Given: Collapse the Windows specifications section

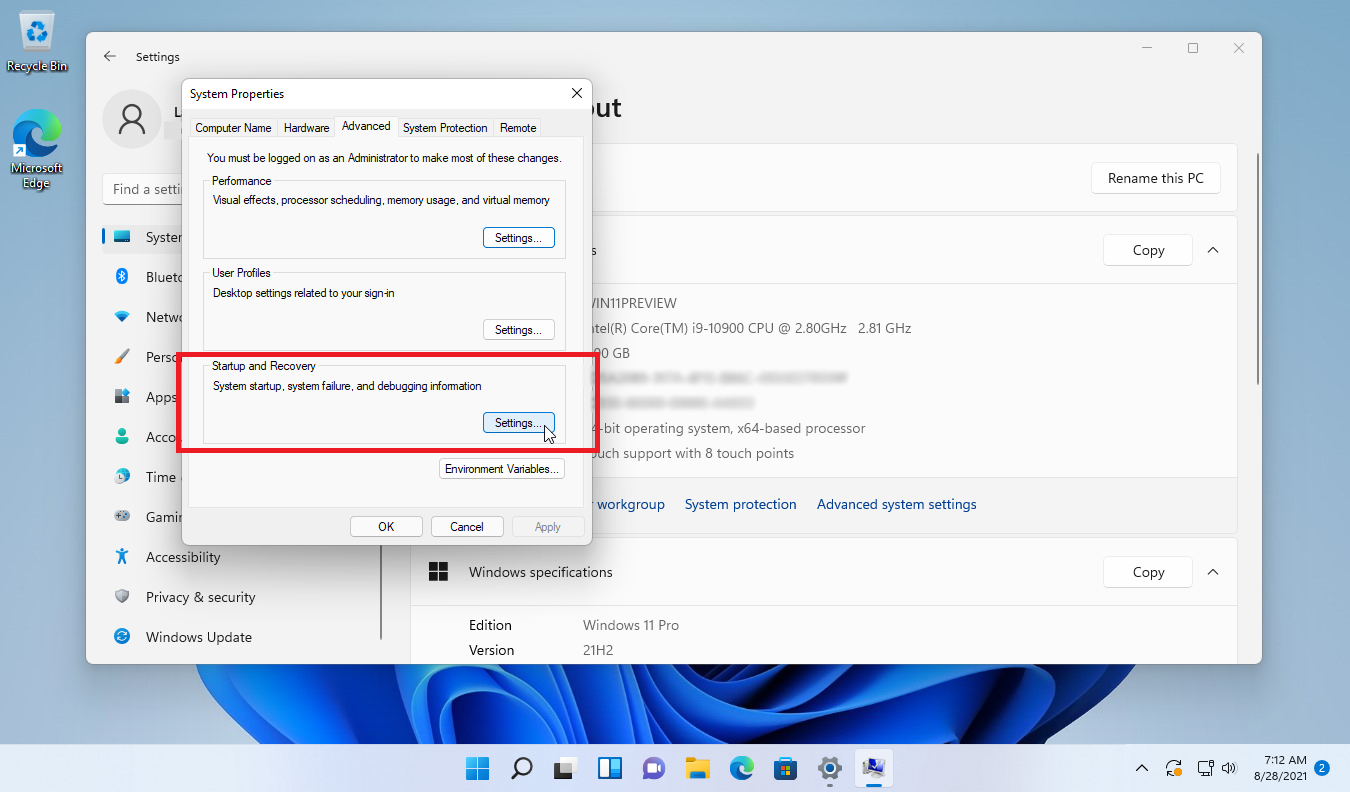Looking at the screenshot, I should [x=1212, y=572].
